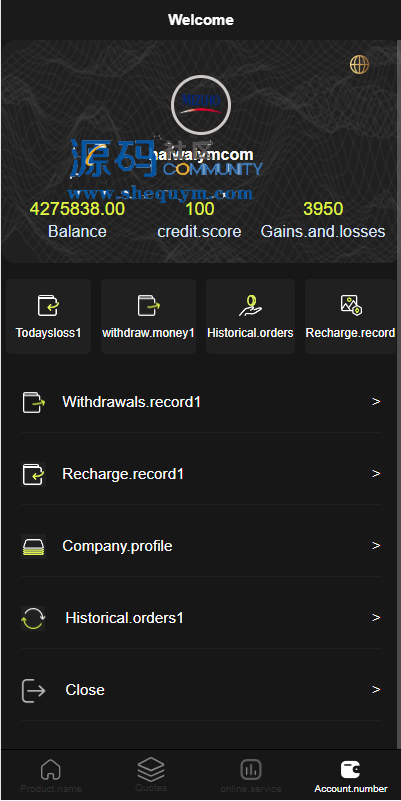Expand Historical.orders1 with its chevron arrow
Image resolution: width=401 pixels, height=801 pixels.
click(376, 618)
